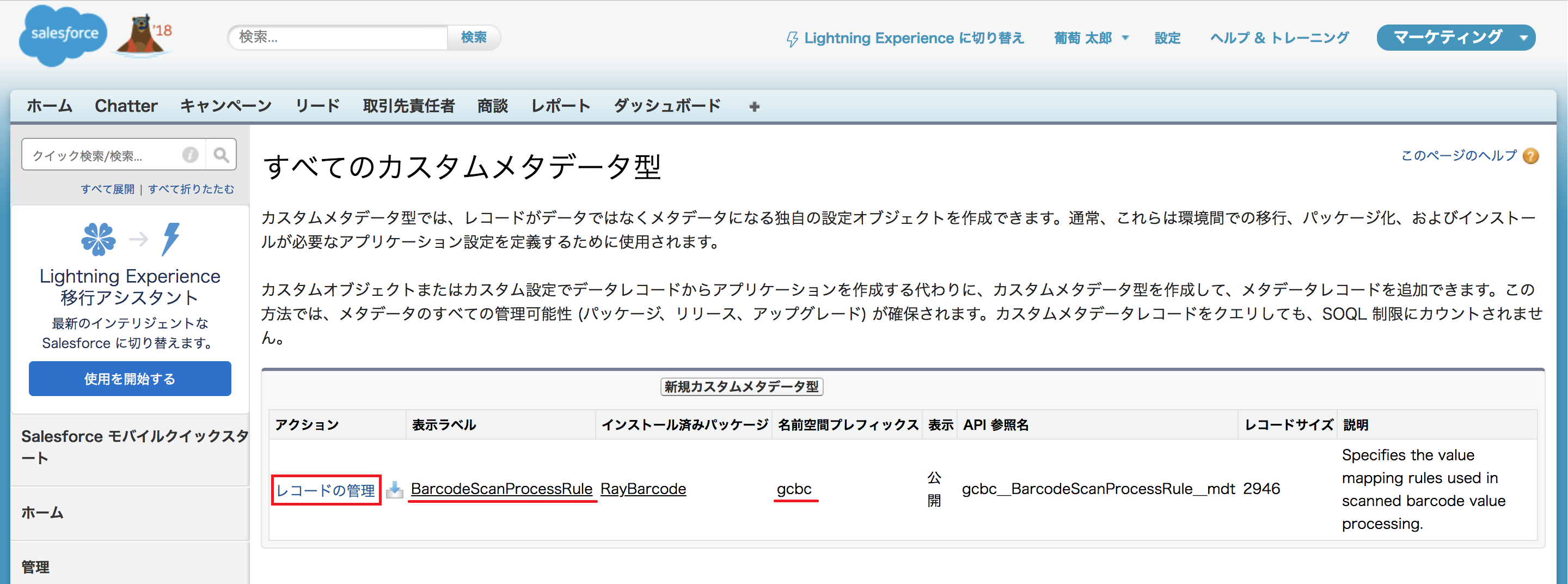The height and width of the screenshot is (584, 1568).
Task: Open ホーム in the setup sidebar
Action: (x=42, y=513)
